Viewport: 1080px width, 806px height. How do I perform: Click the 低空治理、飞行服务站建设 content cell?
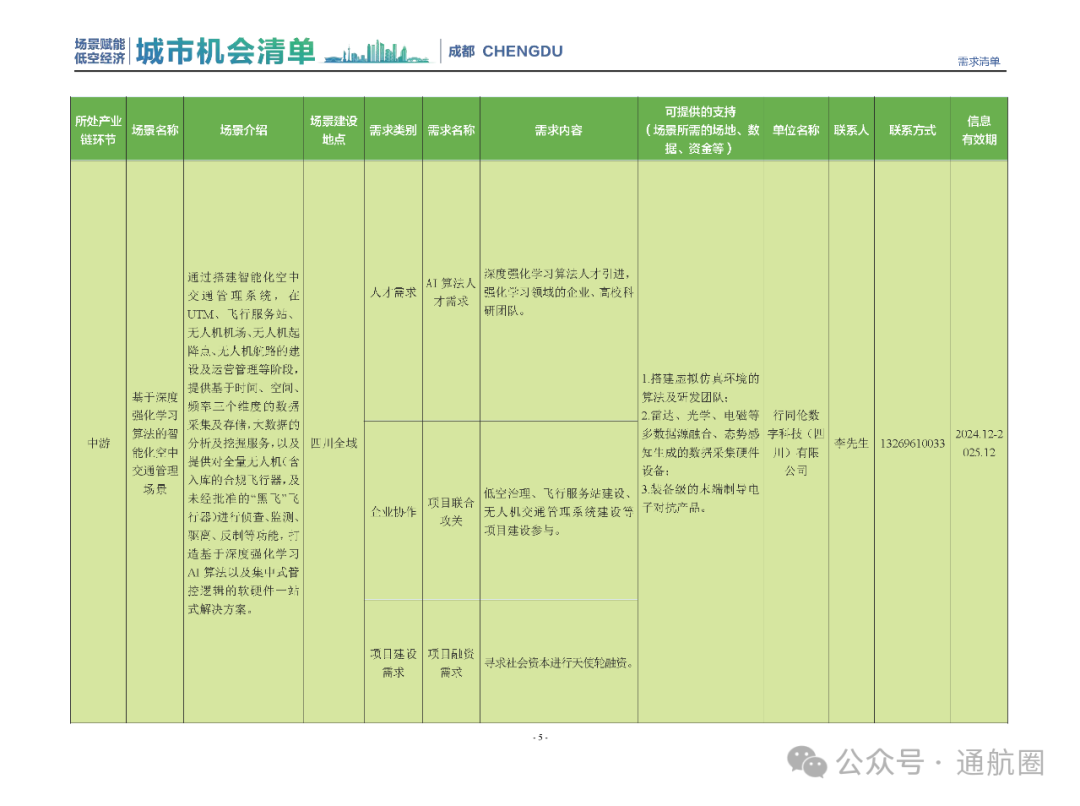tap(559, 512)
